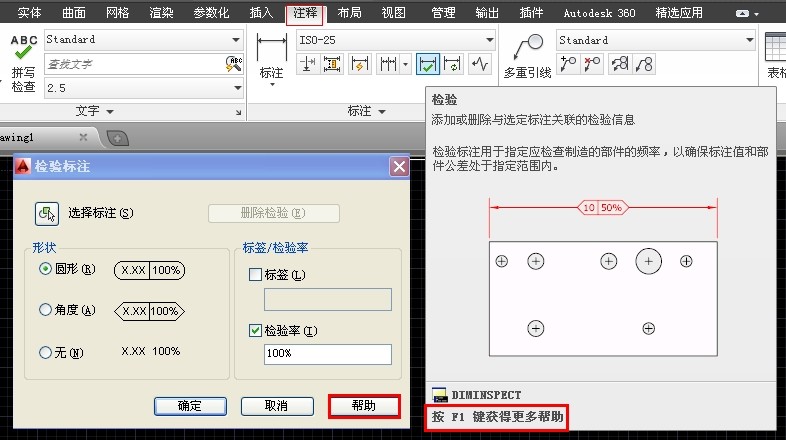Click the jogged linear dimension icon
Viewport: 786px width, 440px height.
point(480,64)
